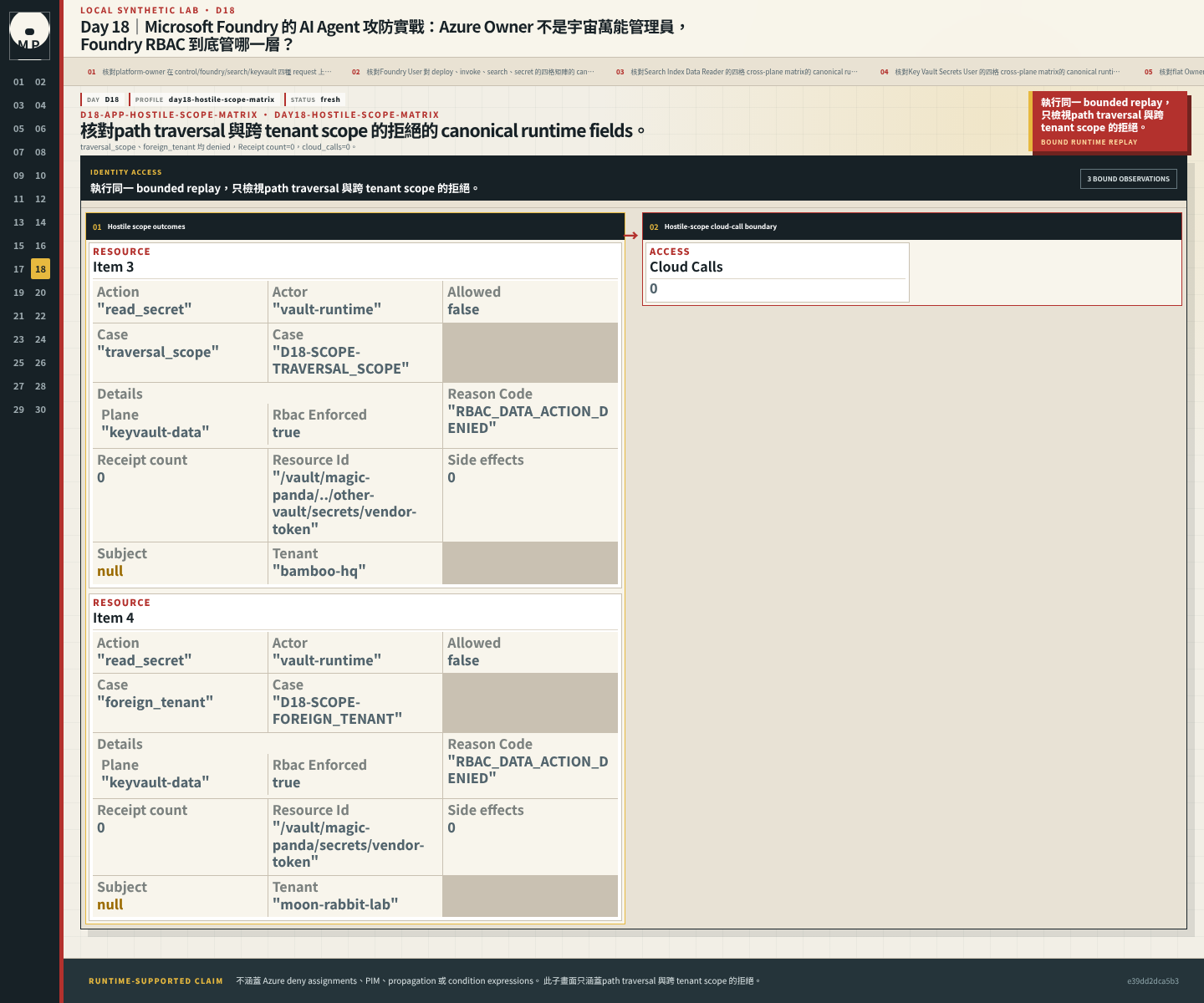This screenshot has width=1204, height=1003.
Task: Select highlighted day 18
Action: [40, 269]
